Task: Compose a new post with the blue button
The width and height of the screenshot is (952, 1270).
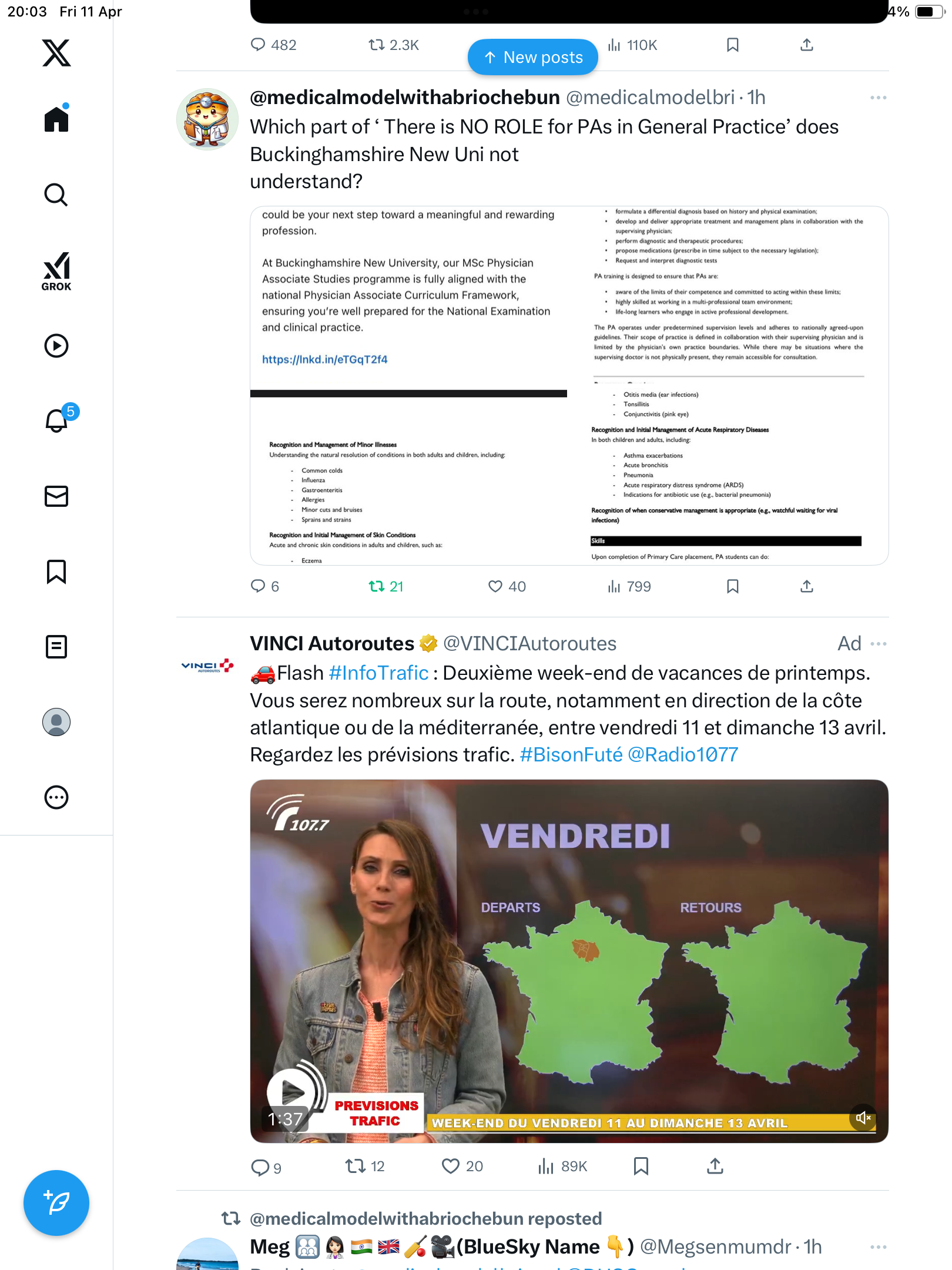Action: point(56,1203)
